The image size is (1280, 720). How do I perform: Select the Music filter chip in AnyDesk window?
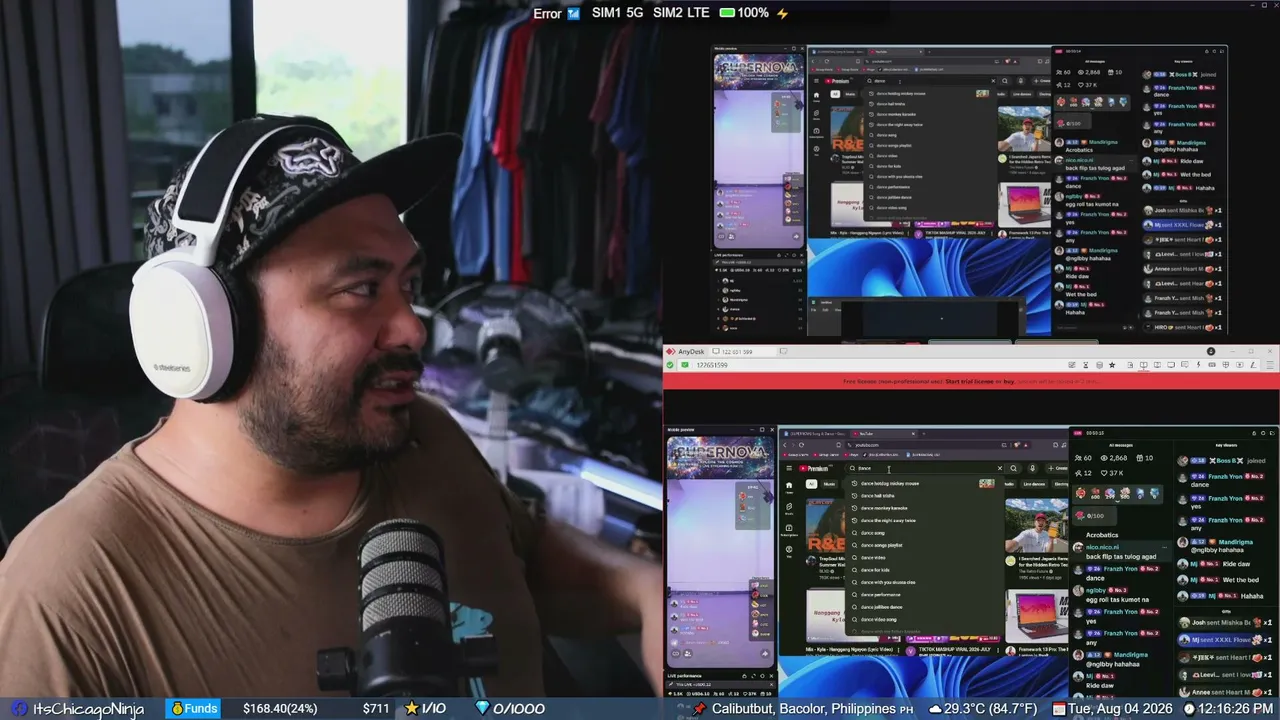click(829, 484)
